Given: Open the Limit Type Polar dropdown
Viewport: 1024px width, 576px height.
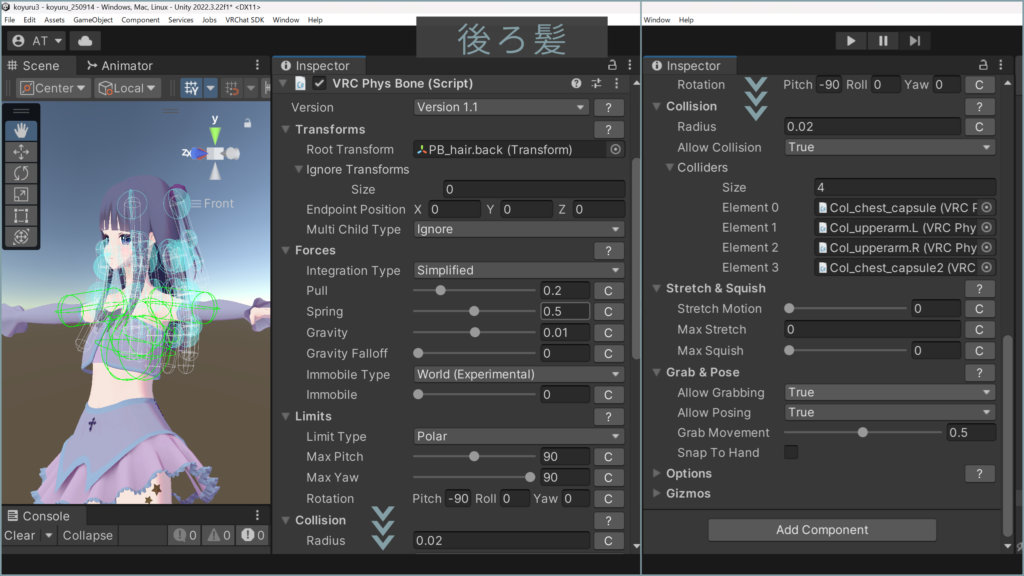Looking at the screenshot, I should click(x=518, y=437).
